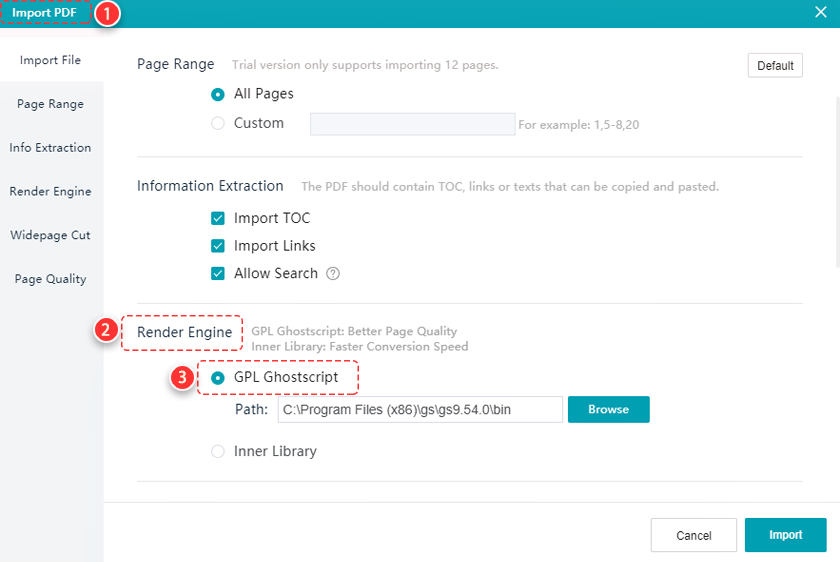Jump to Info Extraction in the sidebar

(51, 148)
